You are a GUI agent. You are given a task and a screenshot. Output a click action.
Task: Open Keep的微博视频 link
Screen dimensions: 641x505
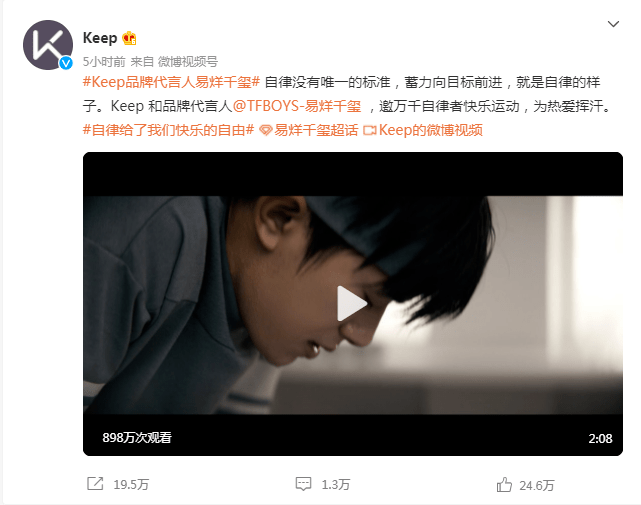[x=431, y=130]
